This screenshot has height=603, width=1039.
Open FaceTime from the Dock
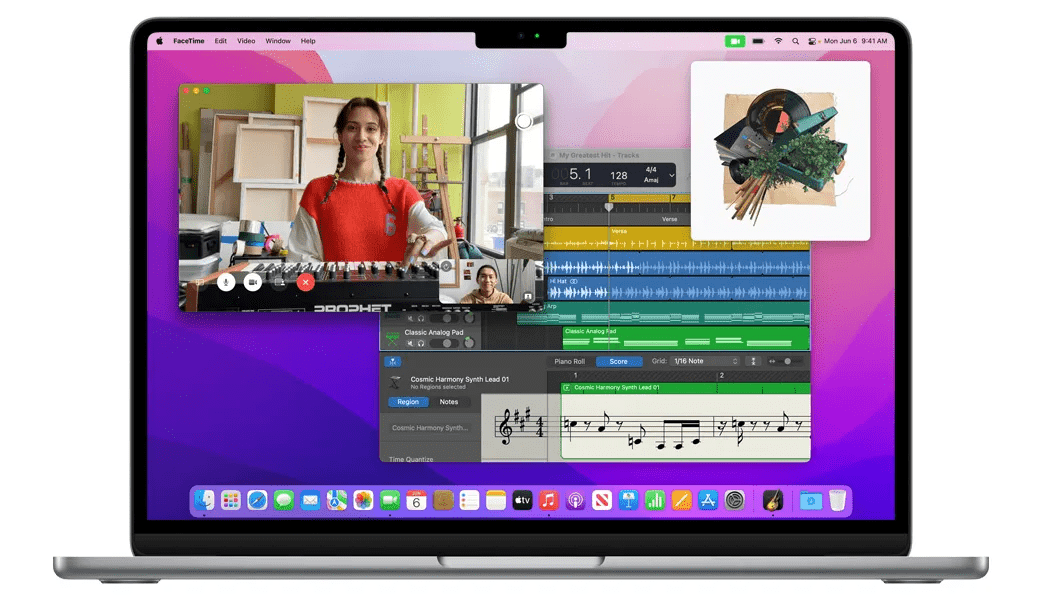(390, 500)
